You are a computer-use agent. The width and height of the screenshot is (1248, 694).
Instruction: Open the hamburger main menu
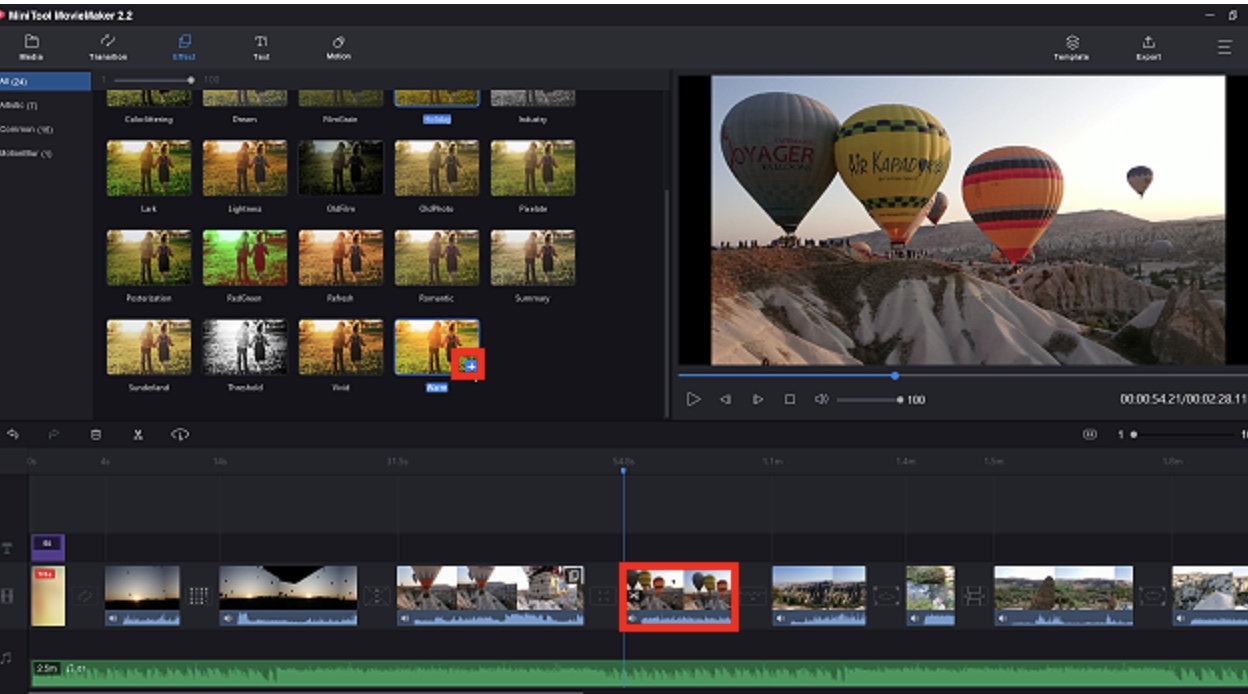click(1224, 47)
